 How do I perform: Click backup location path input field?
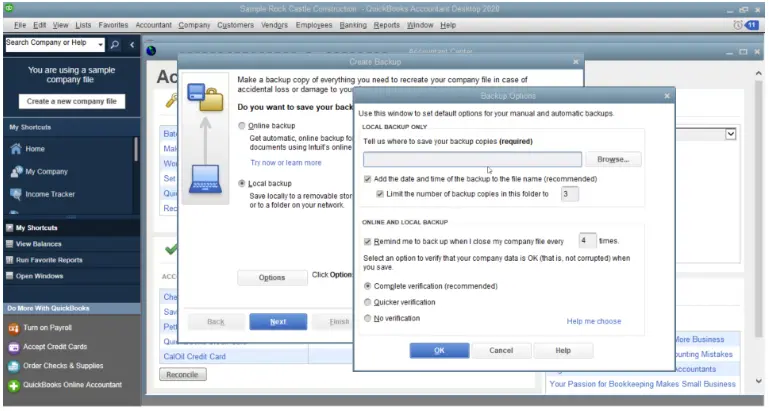472,159
